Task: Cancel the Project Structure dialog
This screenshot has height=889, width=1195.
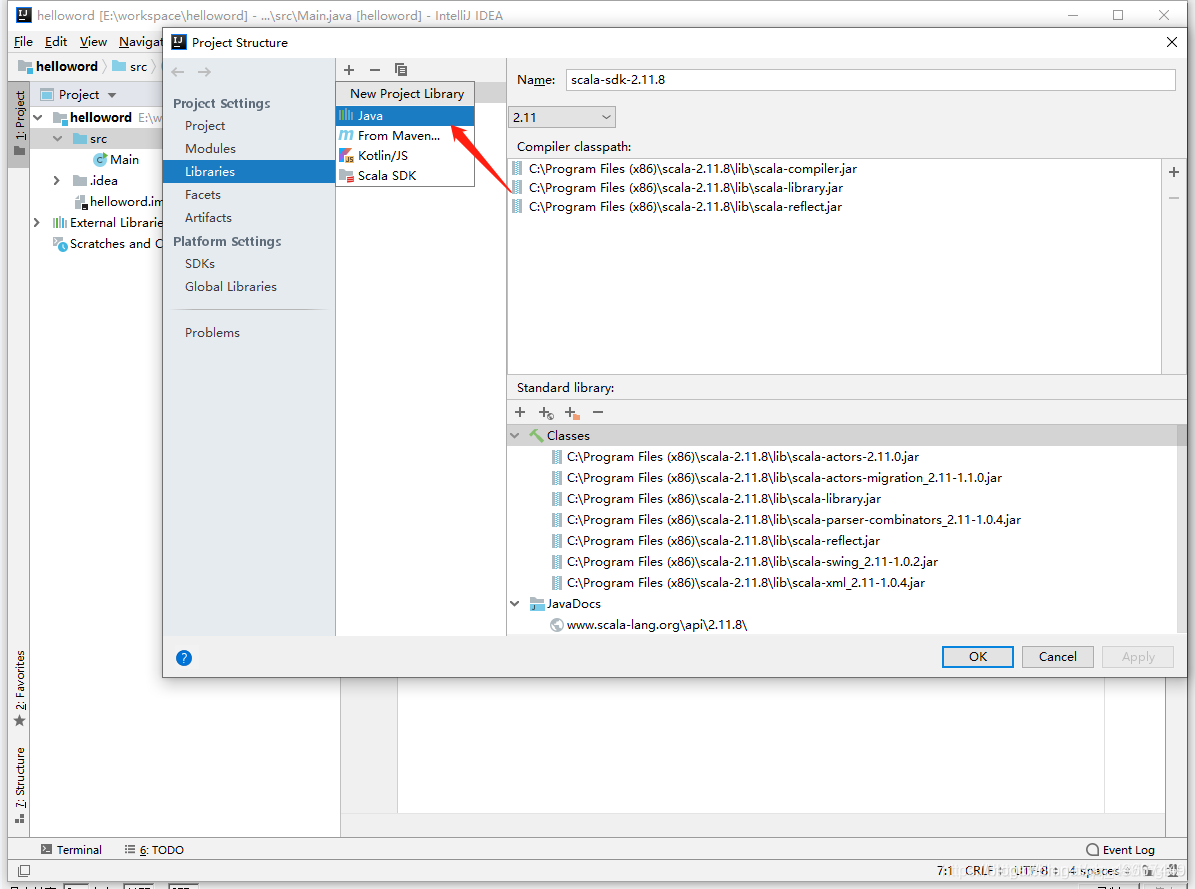Action: [x=1057, y=656]
